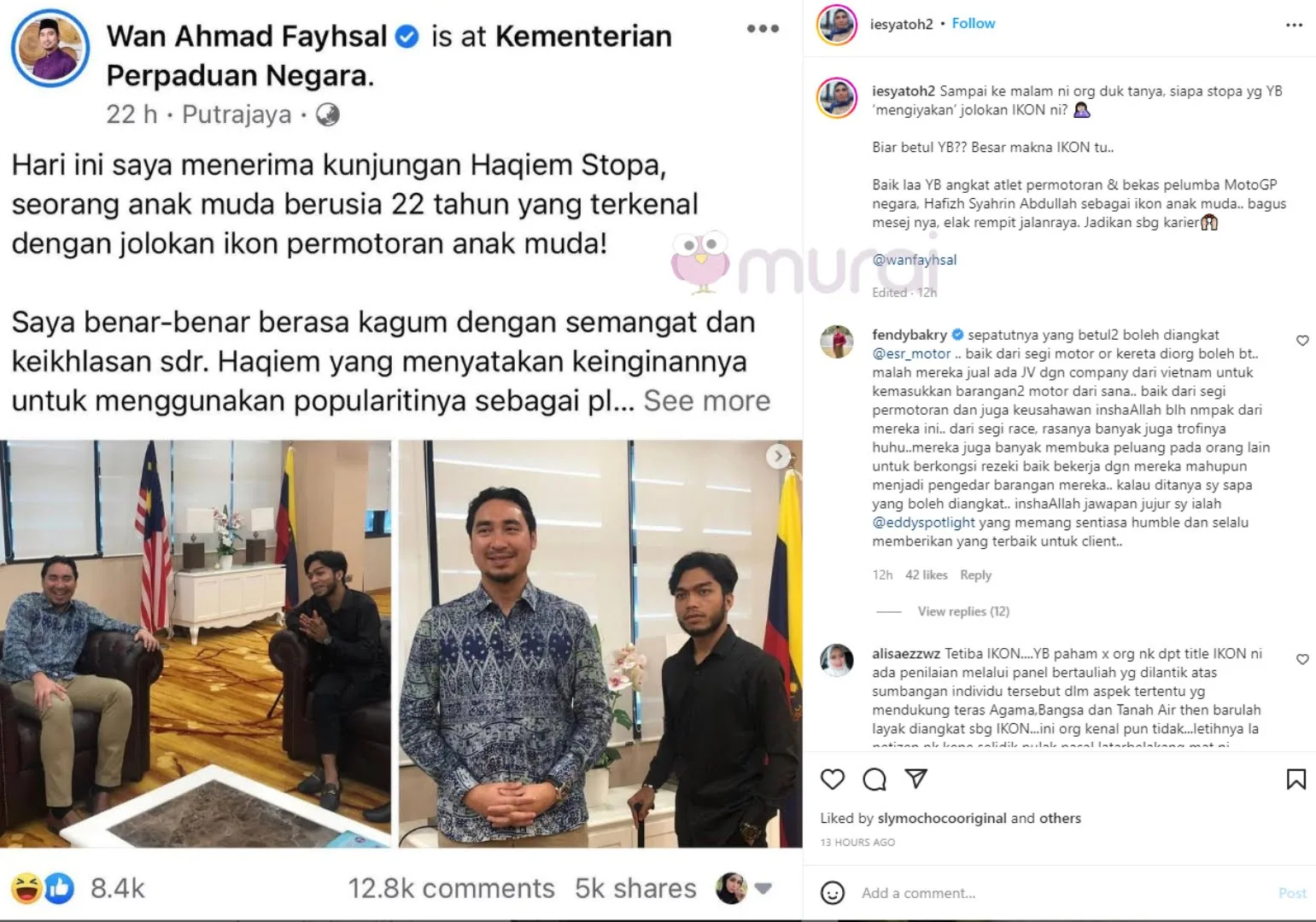Like alisaezzwz's comment heart icon

coord(1302,659)
